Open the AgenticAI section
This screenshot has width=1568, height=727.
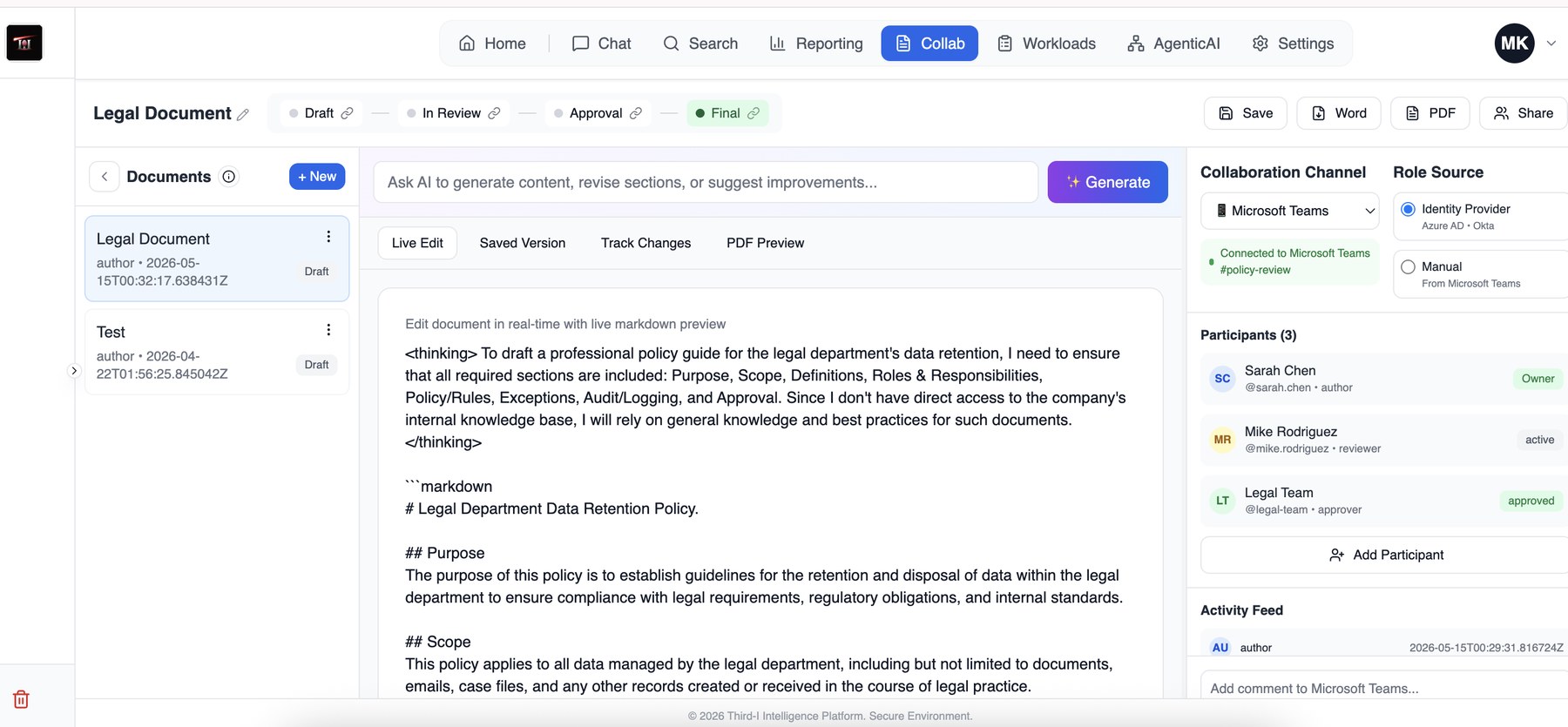pos(1173,44)
